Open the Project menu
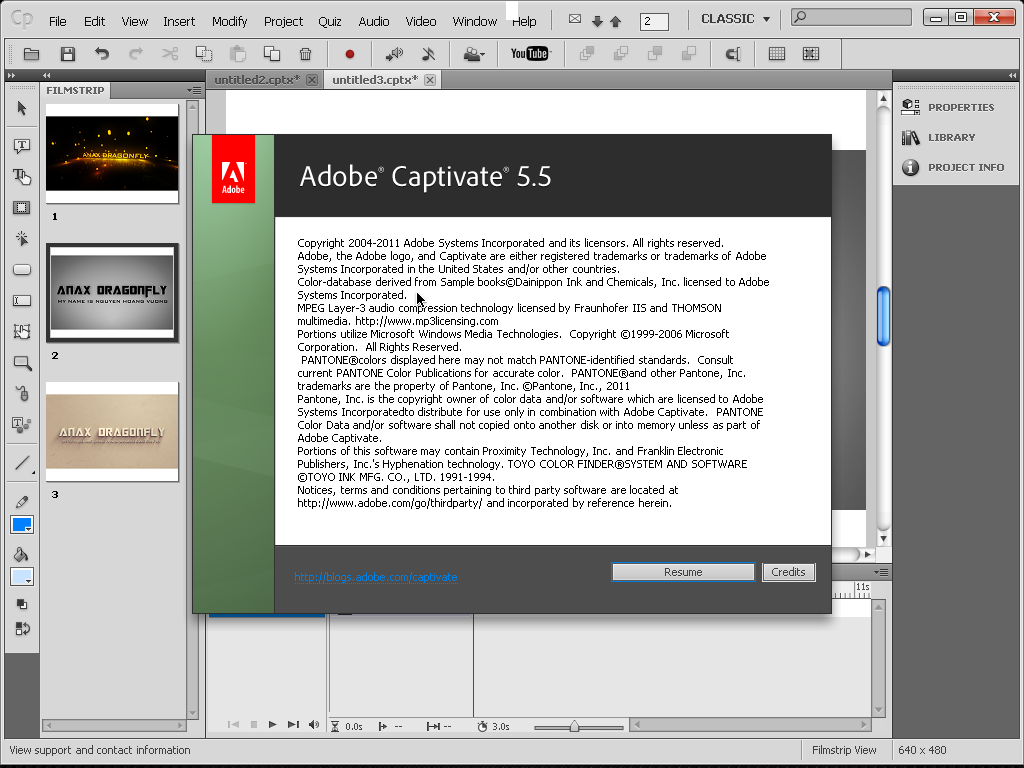 click(x=283, y=22)
